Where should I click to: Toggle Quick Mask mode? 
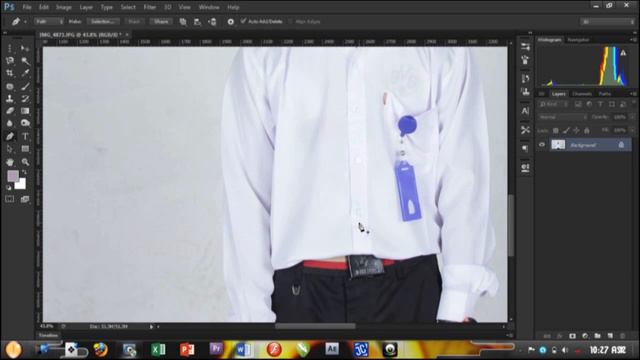tap(9, 199)
